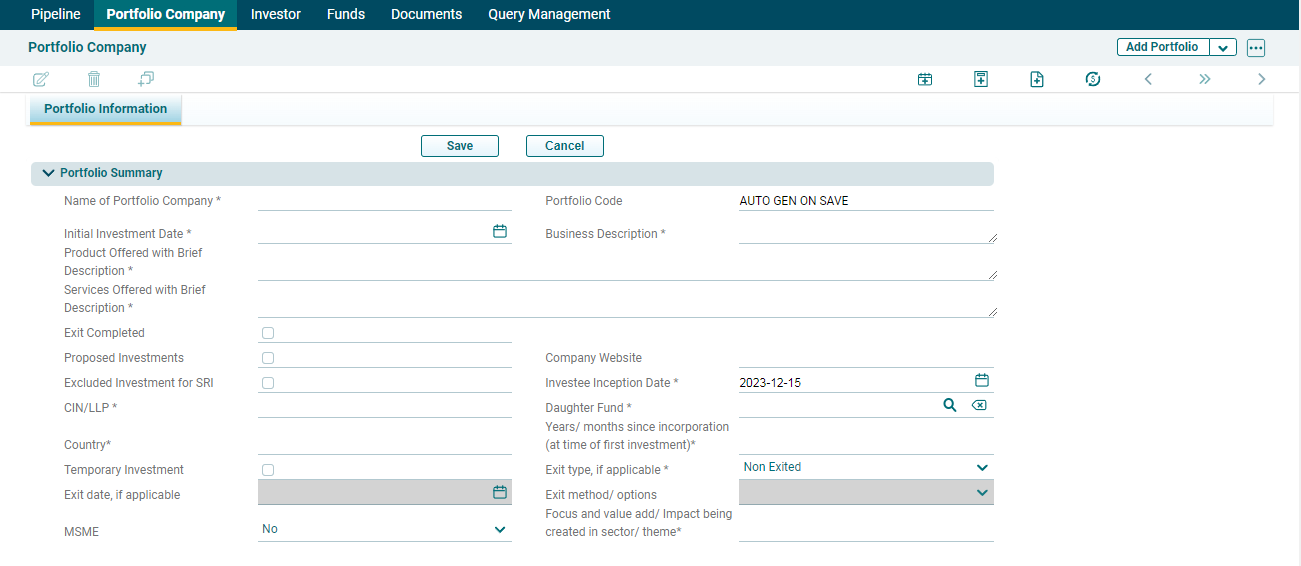The image size is (1301, 566).
Task: Open Initial Investment Date calendar picker
Action: [x=500, y=231]
